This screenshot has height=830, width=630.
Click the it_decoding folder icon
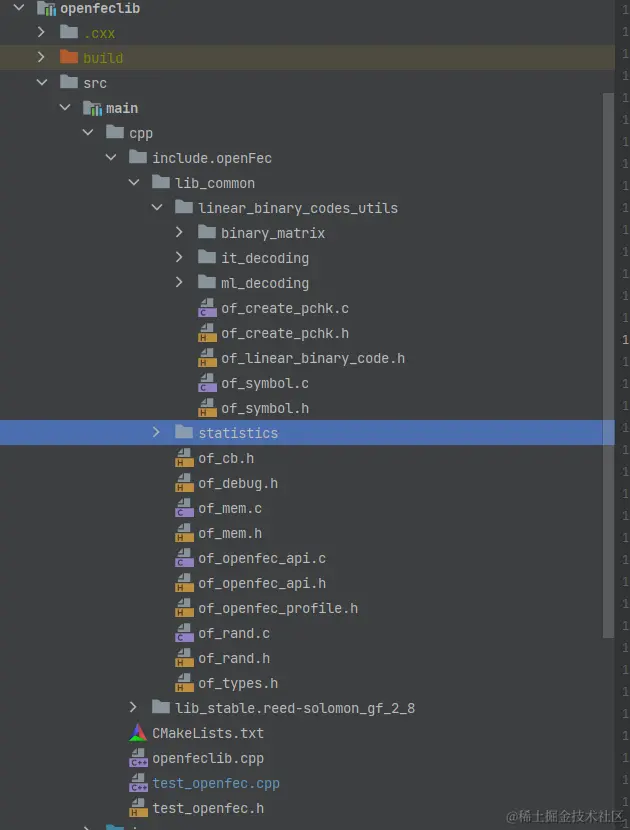coord(207,257)
